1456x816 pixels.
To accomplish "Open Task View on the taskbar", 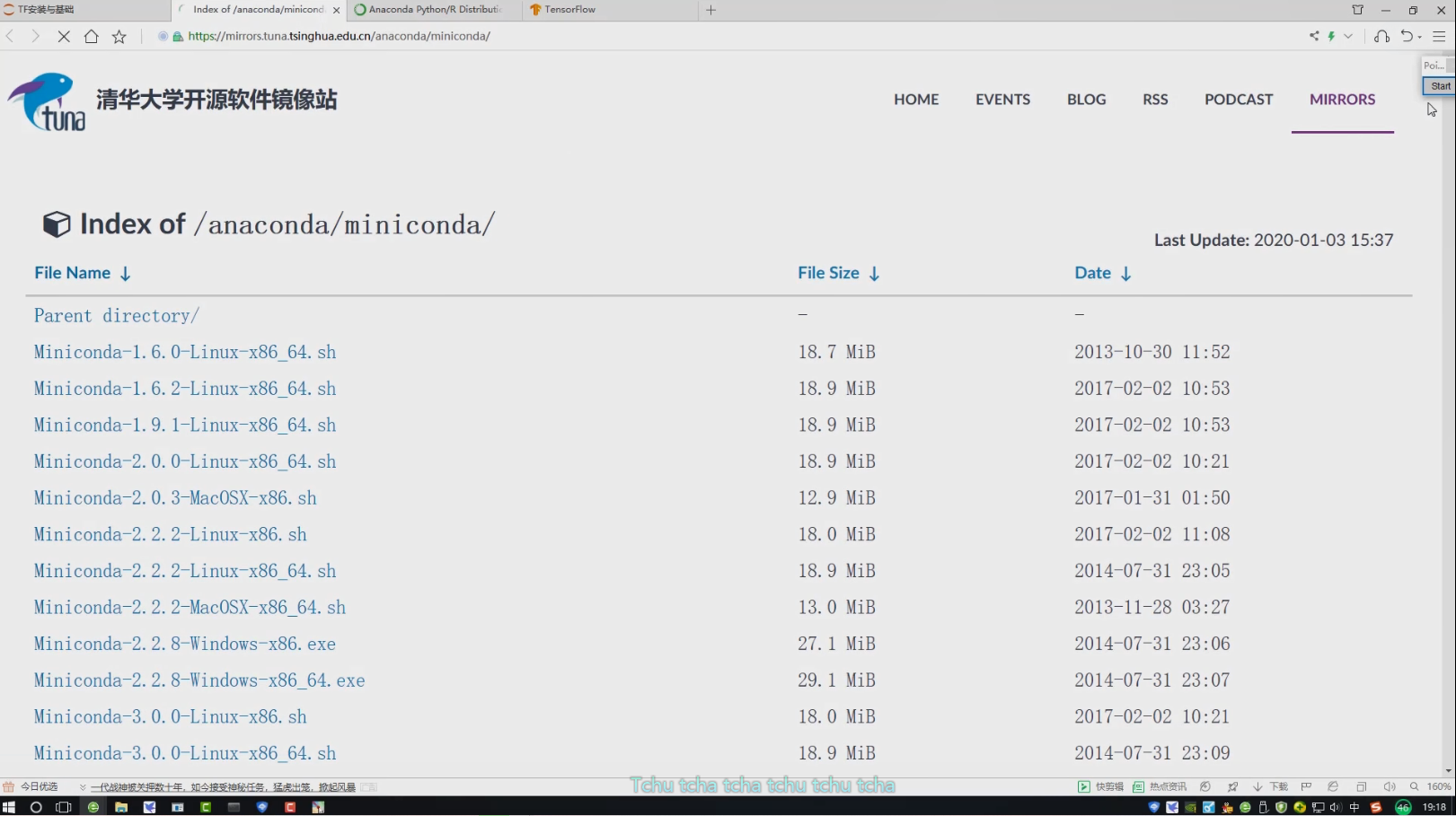I will point(63,807).
